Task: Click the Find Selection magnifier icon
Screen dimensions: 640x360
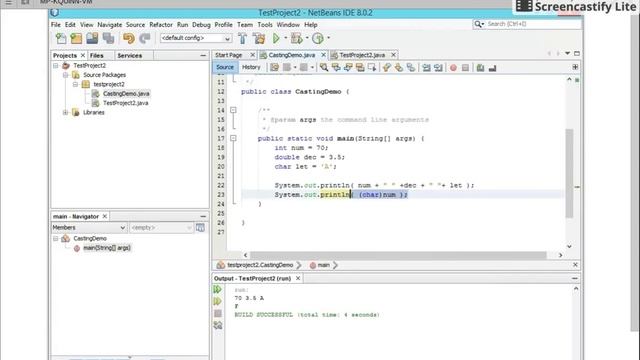Action: point(324,67)
